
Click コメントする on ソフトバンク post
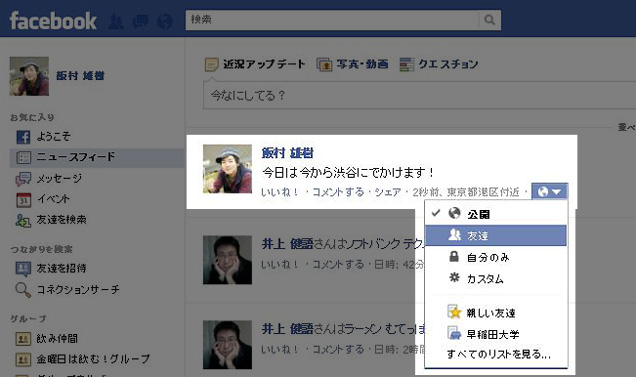coord(338,265)
